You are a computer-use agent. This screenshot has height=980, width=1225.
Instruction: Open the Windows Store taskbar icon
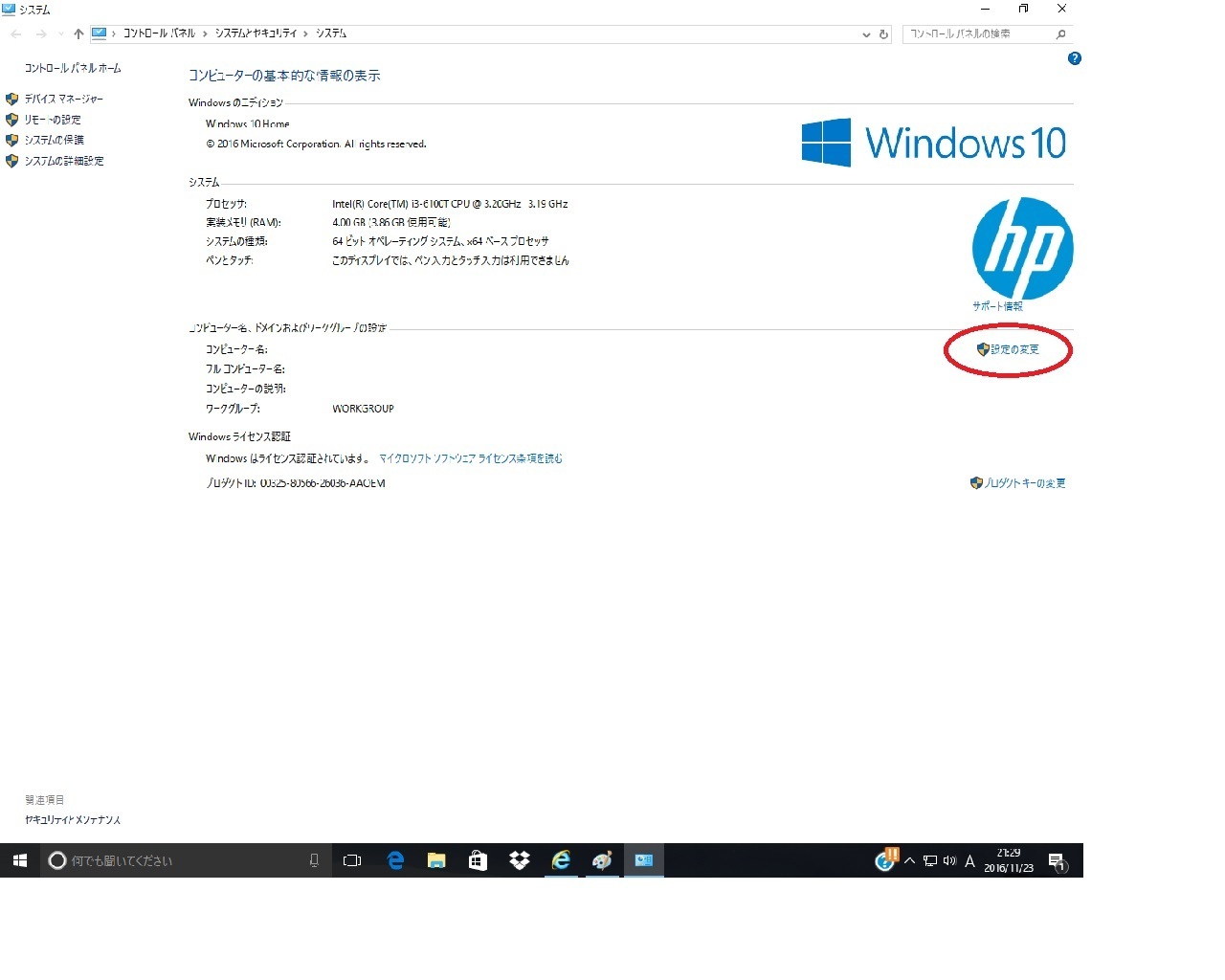[478, 860]
